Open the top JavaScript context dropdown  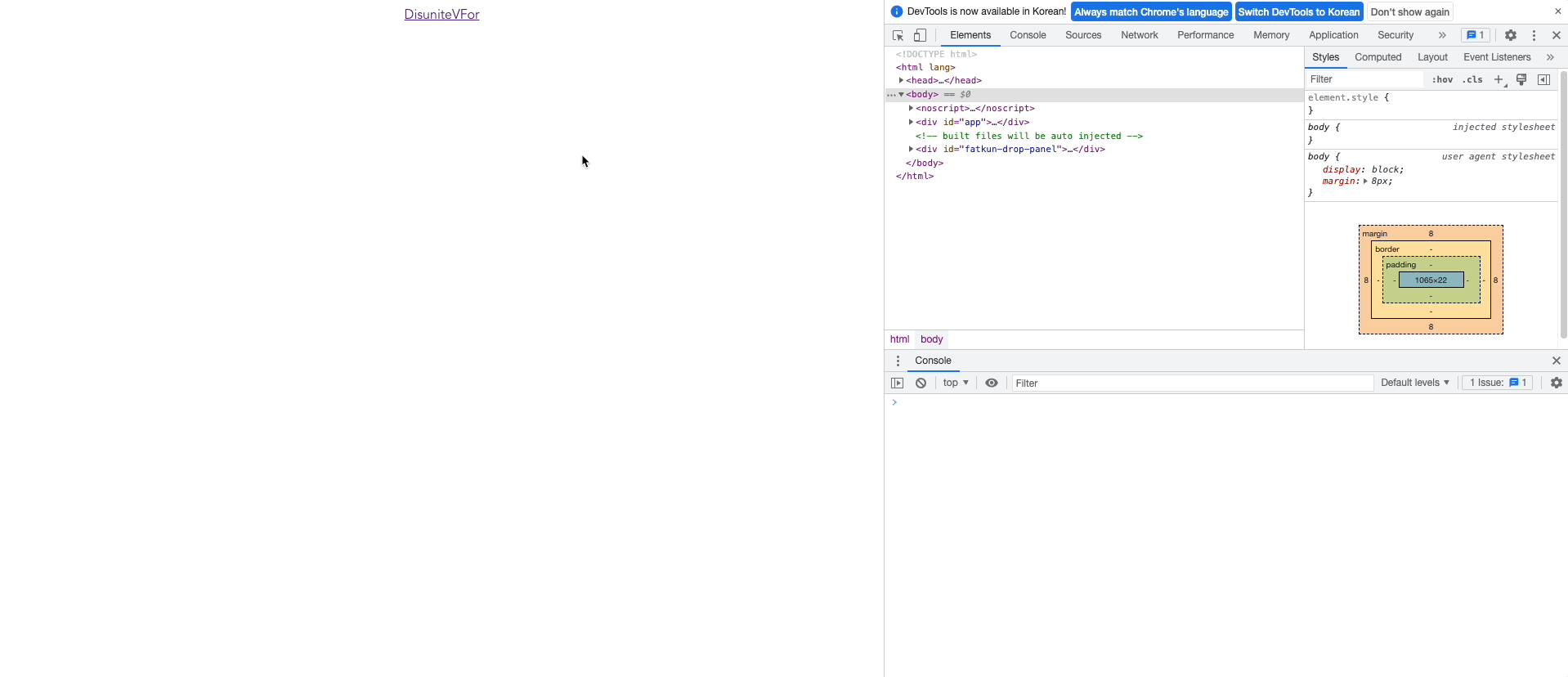955,383
